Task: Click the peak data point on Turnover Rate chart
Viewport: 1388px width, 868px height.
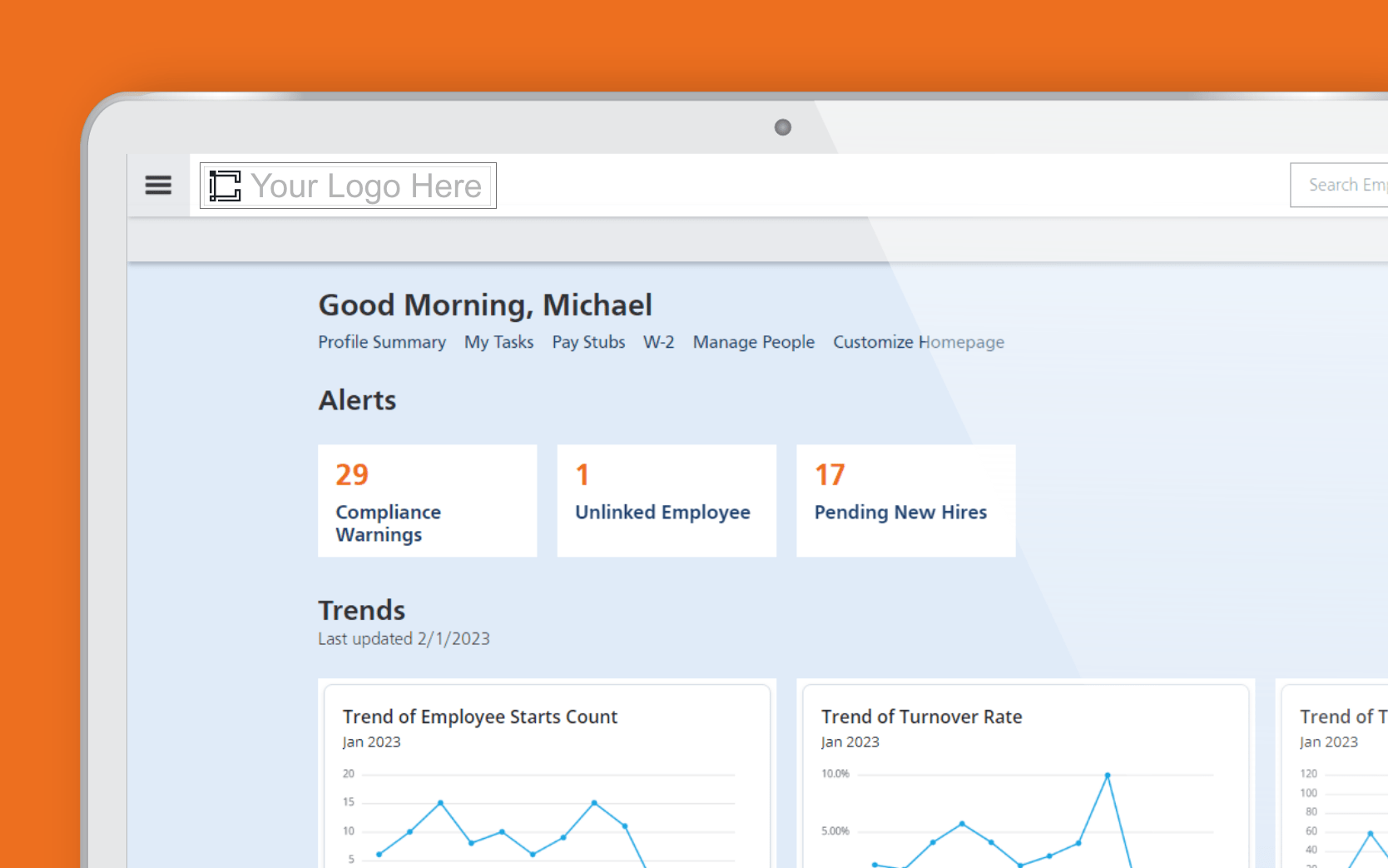Action: click(1108, 776)
